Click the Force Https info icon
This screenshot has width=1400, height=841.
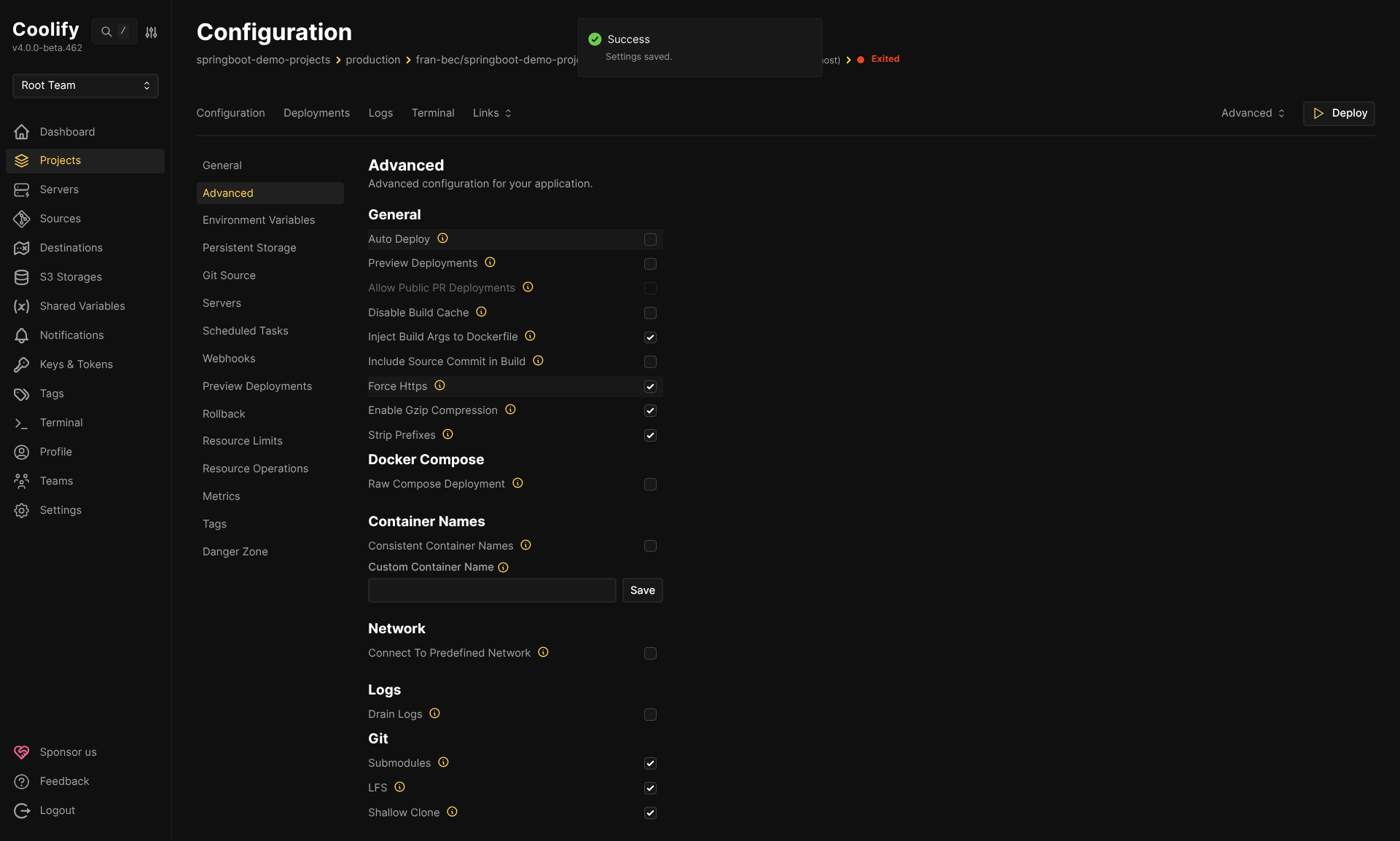point(439,386)
